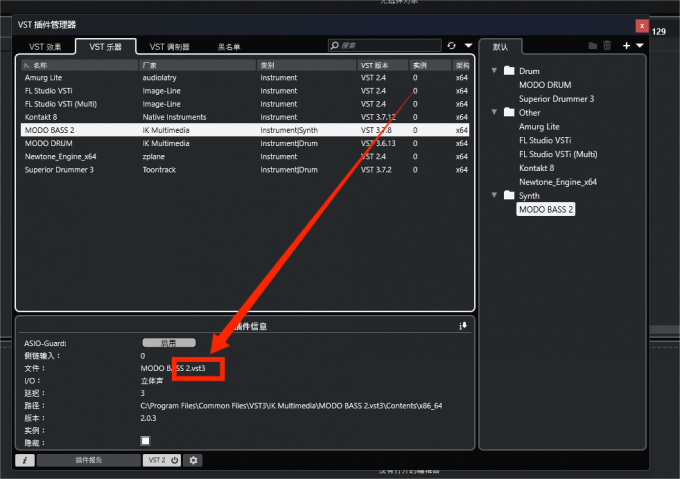Click the plugin info panel expand icon
This screenshot has height=479, width=680.
pos(463,326)
